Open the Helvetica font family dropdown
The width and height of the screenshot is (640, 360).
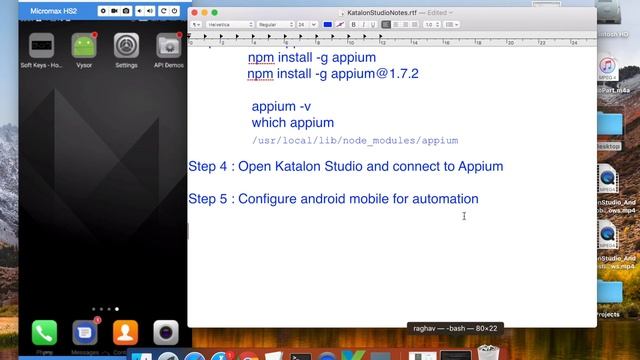point(230,24)
